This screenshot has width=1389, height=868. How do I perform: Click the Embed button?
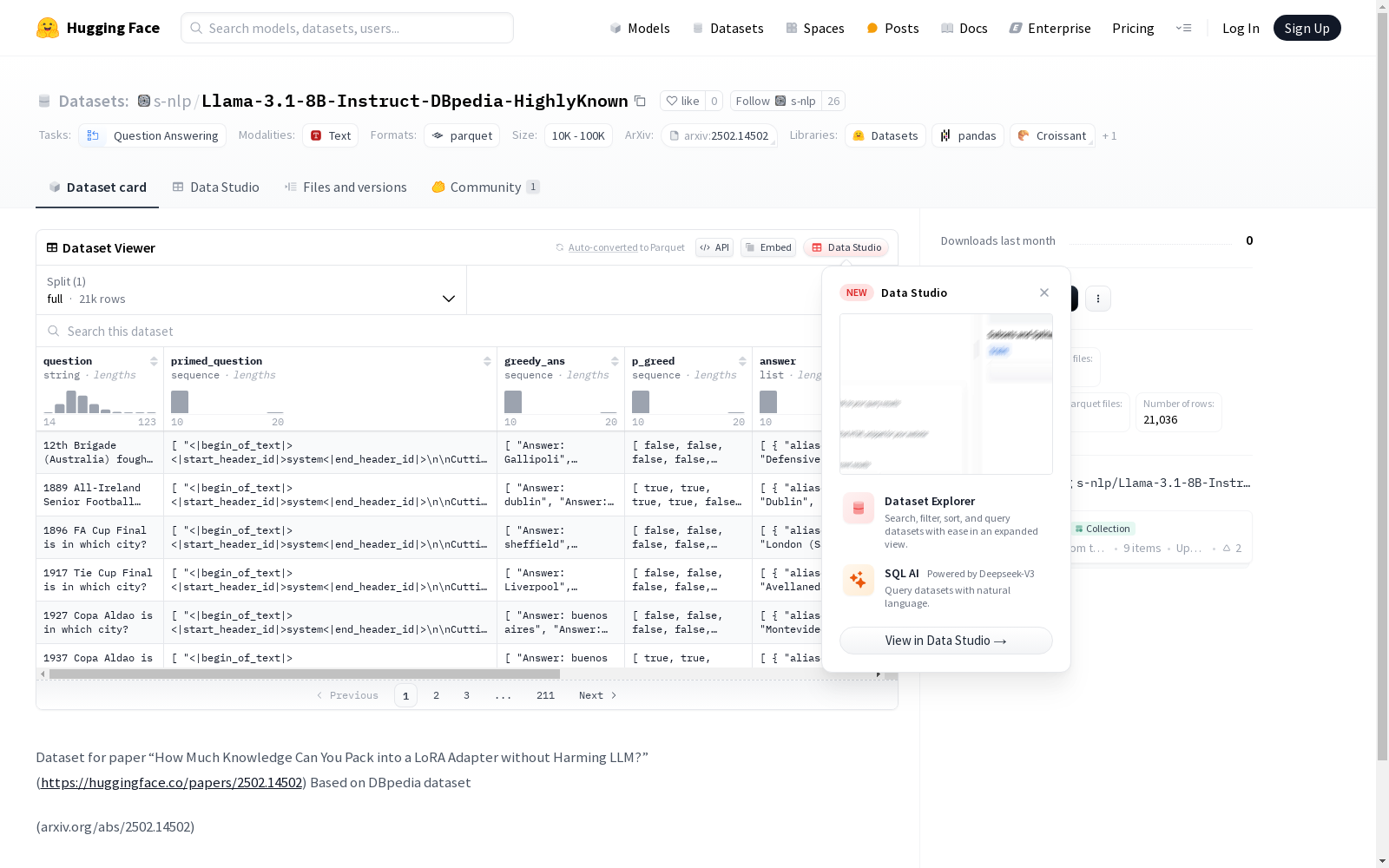pyautogui.click(x=768, y=247)
